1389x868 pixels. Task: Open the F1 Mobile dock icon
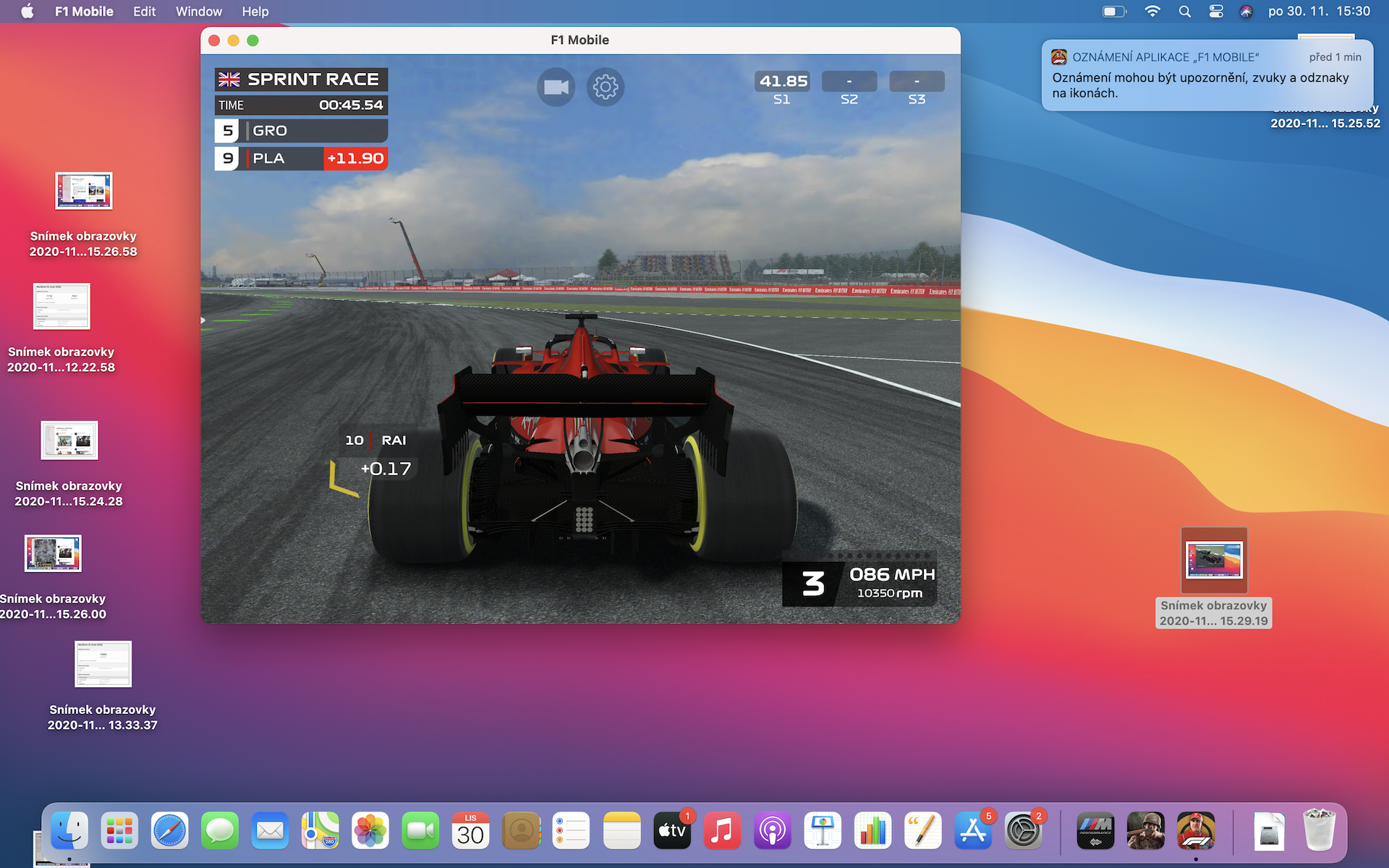pos(1196,830)
